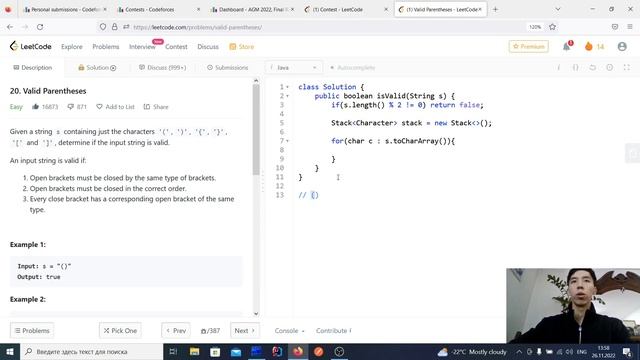Click the thumbs-down dislikes icon
640x360 pixels.
(x=71, y=107)
